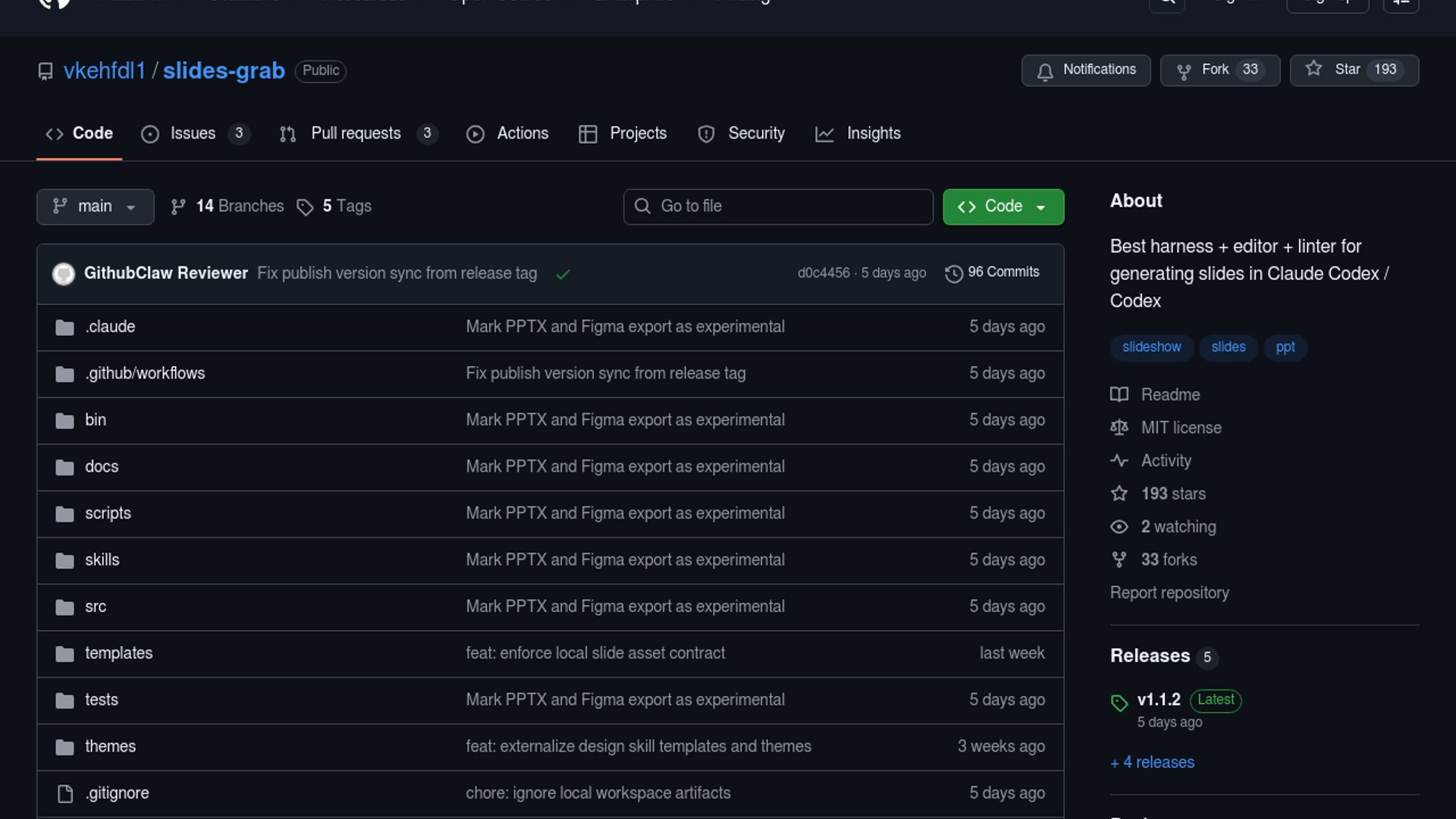1456x819 pixels.
Task: Click the Star icon on repository
Action: point(1313,69)
